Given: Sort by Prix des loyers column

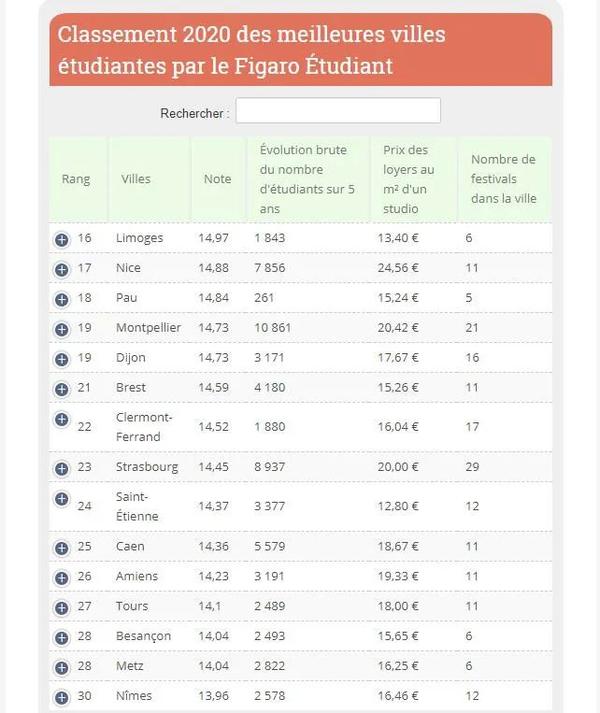Looking at the screenshot, I should click(408, 180).
